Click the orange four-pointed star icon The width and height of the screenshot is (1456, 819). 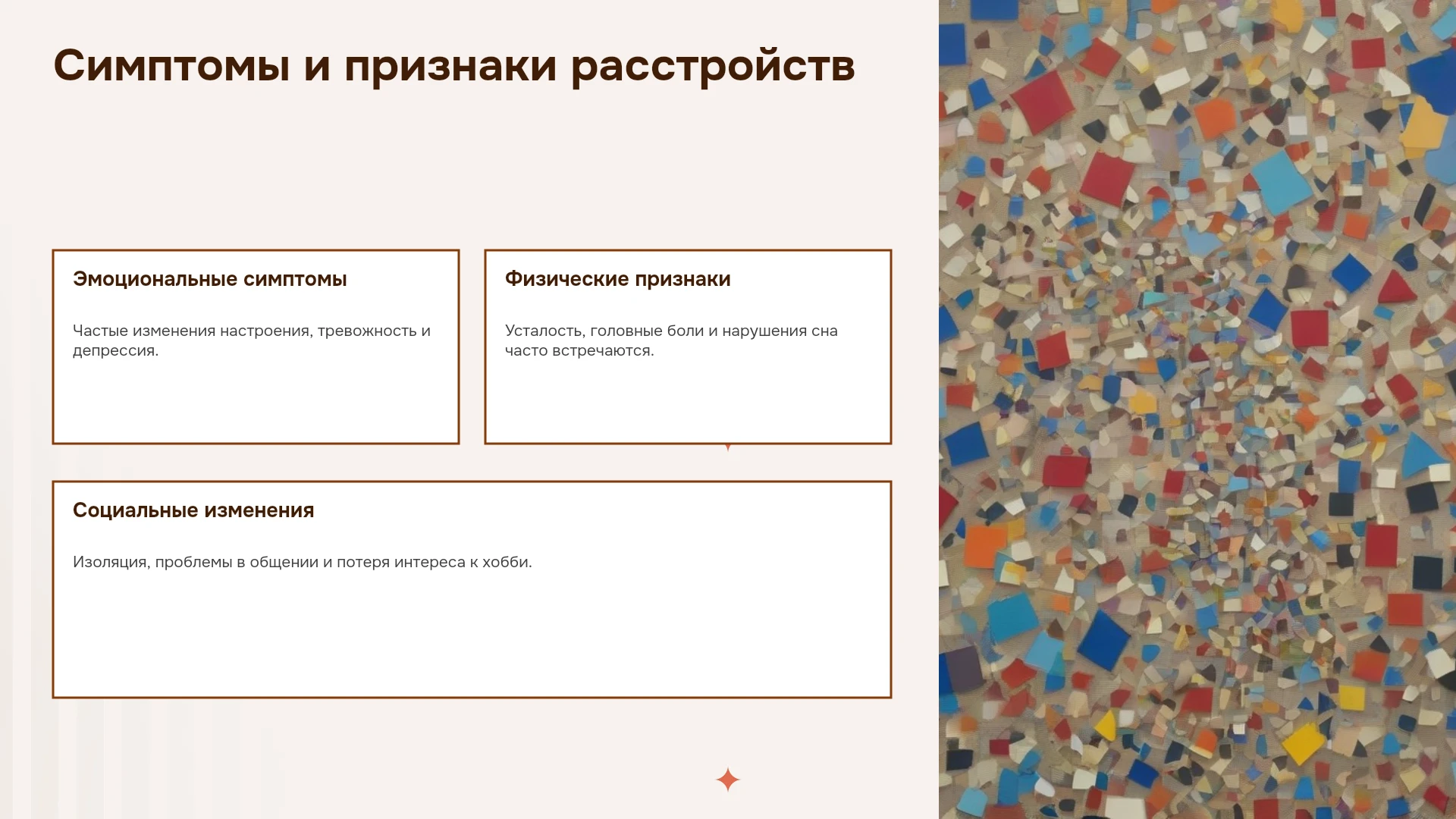coord(727,780)
